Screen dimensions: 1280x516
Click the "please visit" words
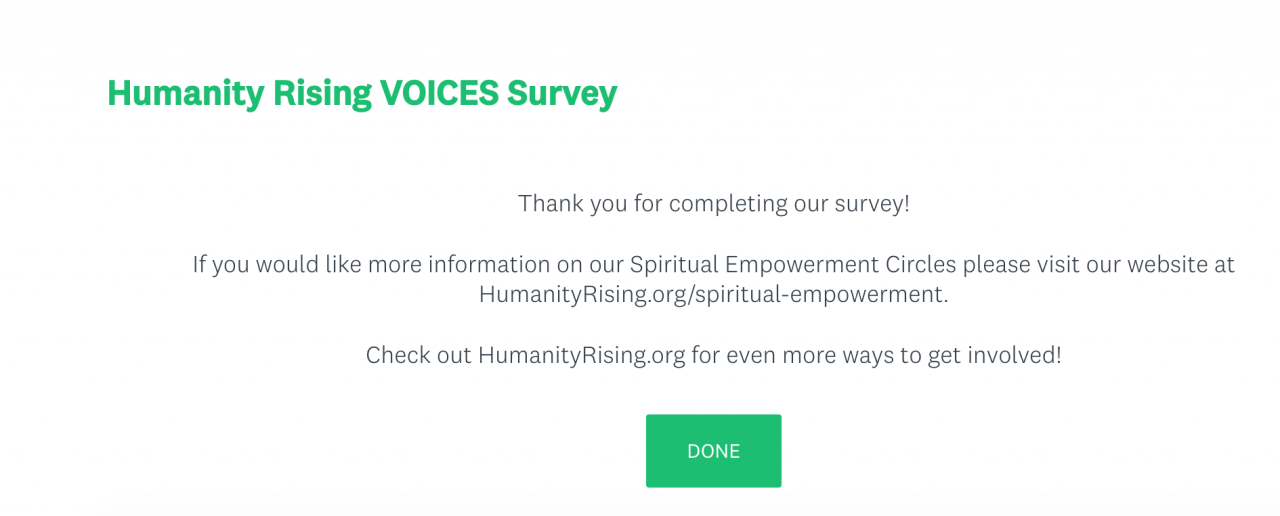click(x=1021, y=265)
